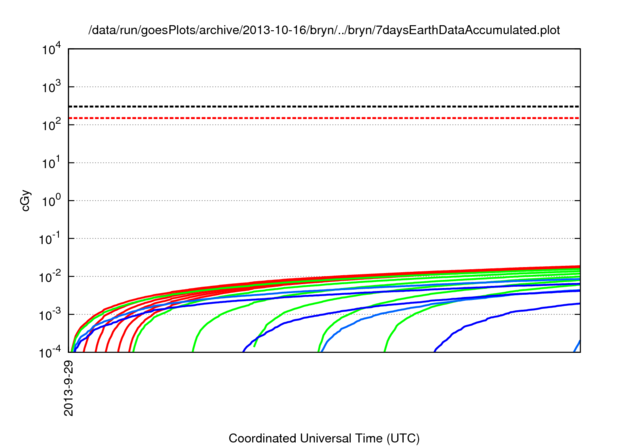Click the 10^2 y-axis tick label
The width and height of the screenshot is (640, 448).
51,125
